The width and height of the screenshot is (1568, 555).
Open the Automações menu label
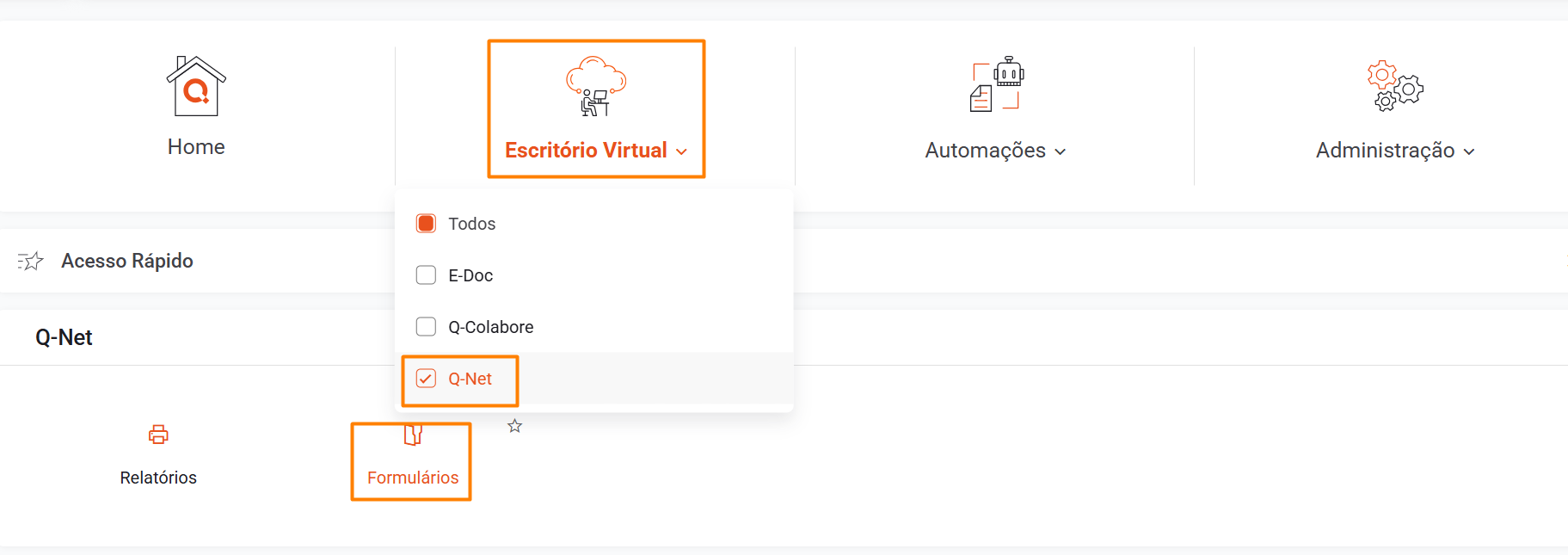coord(985,151)
